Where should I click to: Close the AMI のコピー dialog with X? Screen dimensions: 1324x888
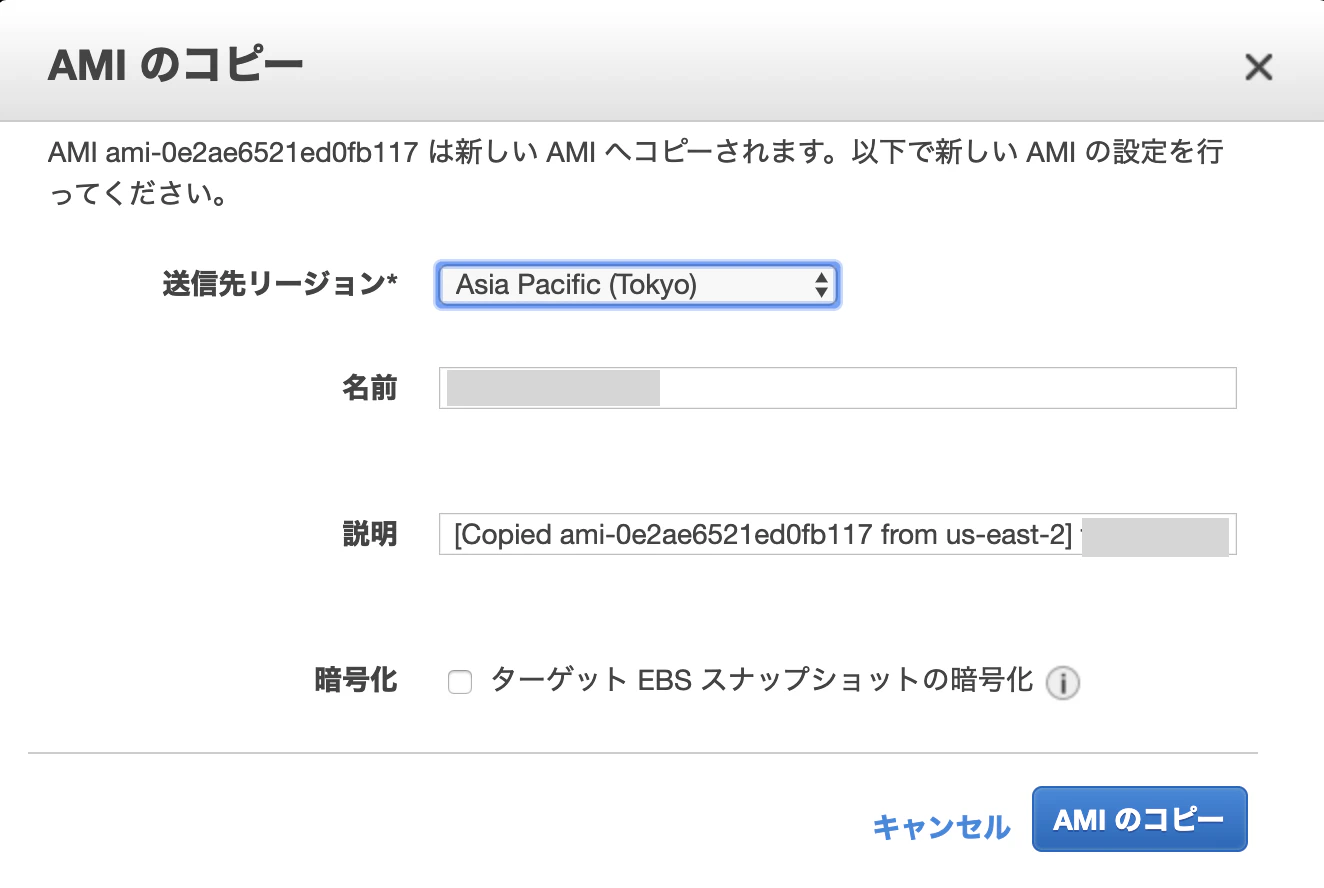pyautogui.click(x=1258, y=67)
